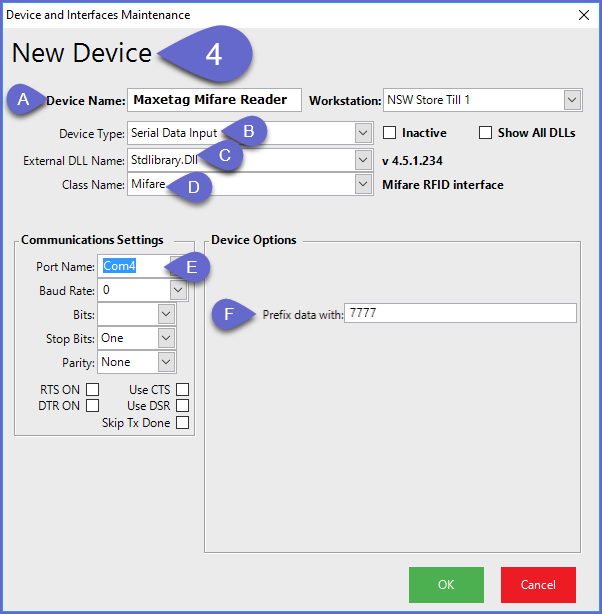The width and height of the screenshot is (602, 614).
Task: Expand the Class Name dropdown
Action: coord(363,184)
